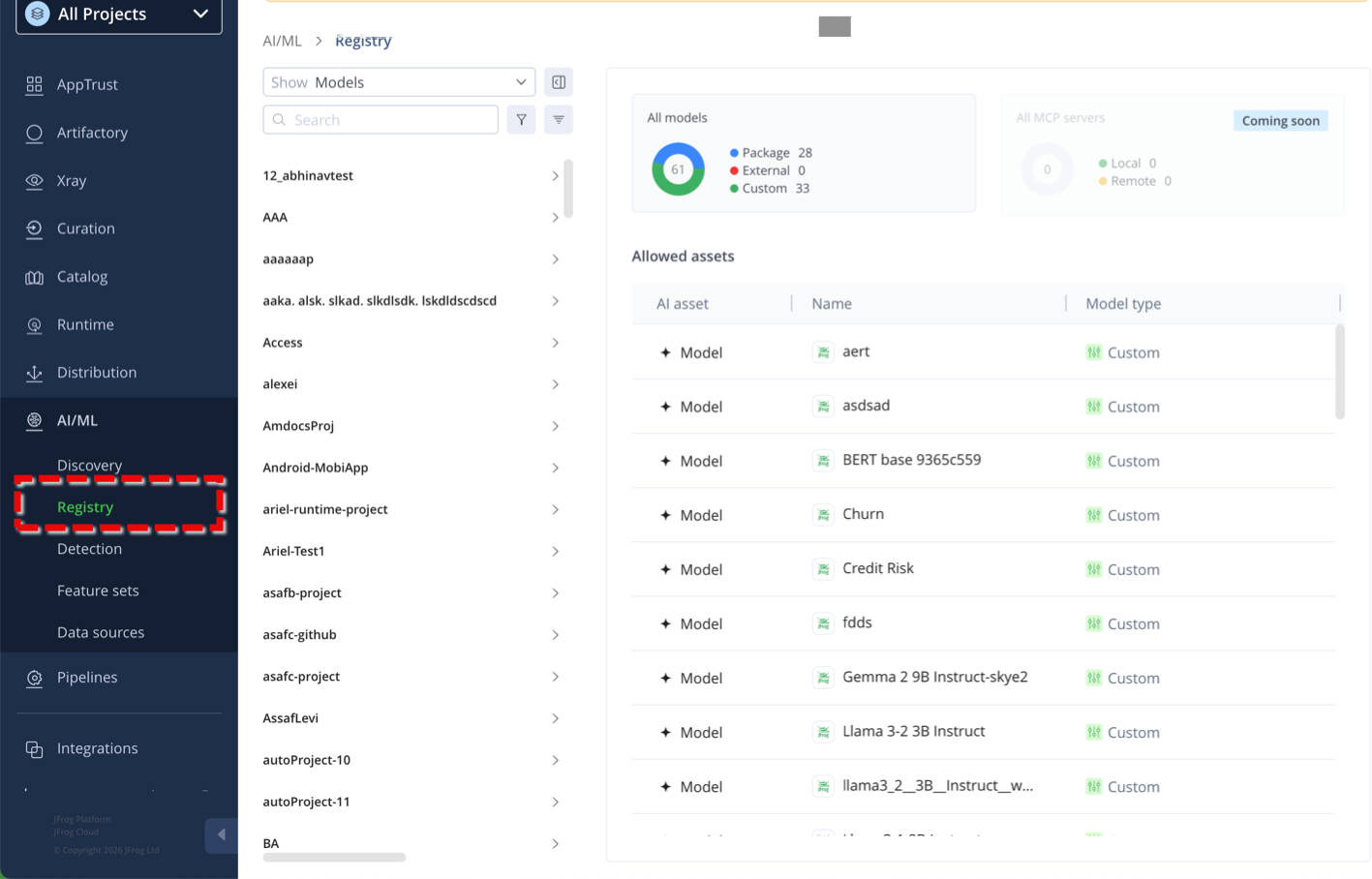The height and width of the screenshot is (879, 1372).
Task: Open the AppTrust sidebar icon
Action: coord(34,85)
